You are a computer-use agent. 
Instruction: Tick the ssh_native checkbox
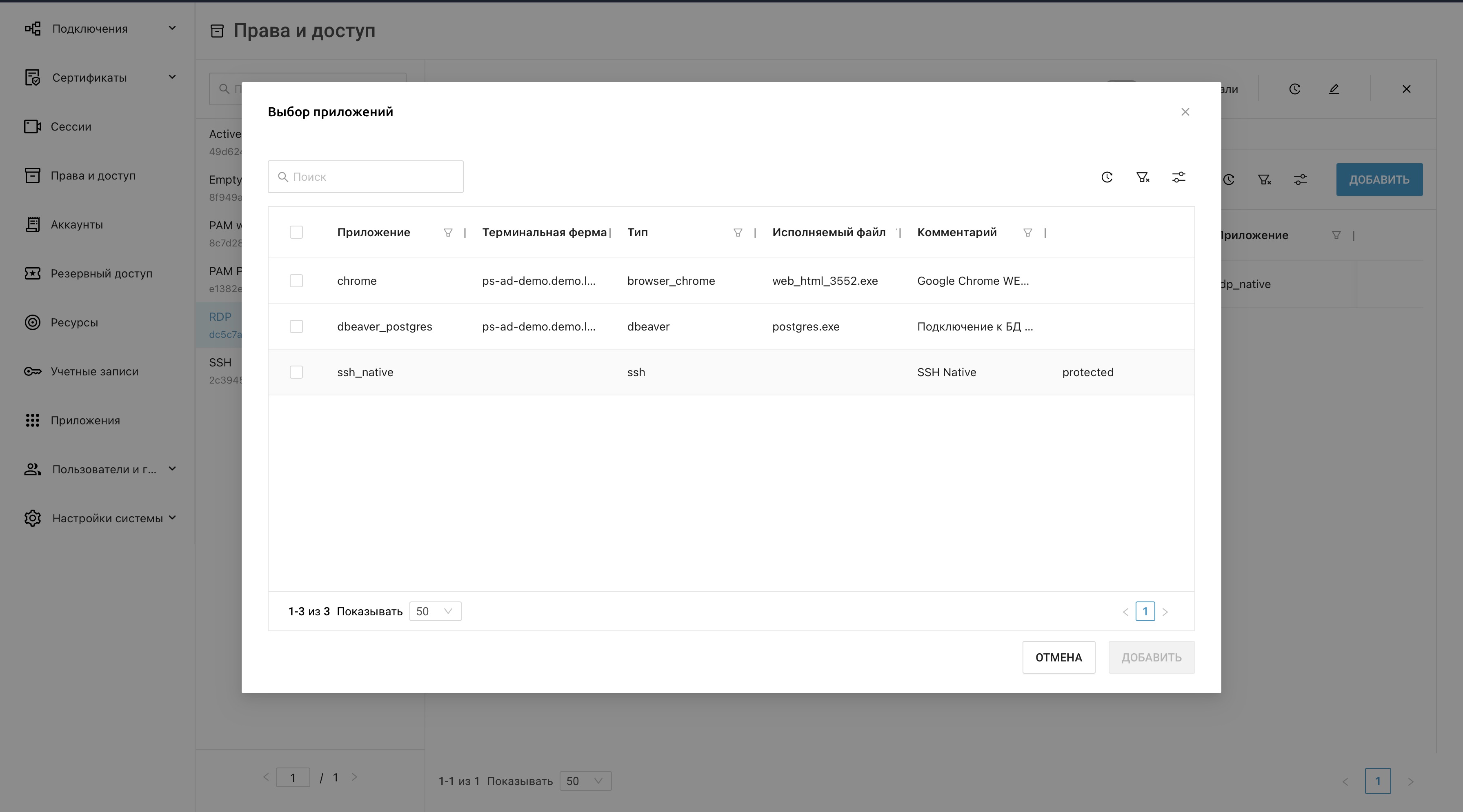(296, 372)
